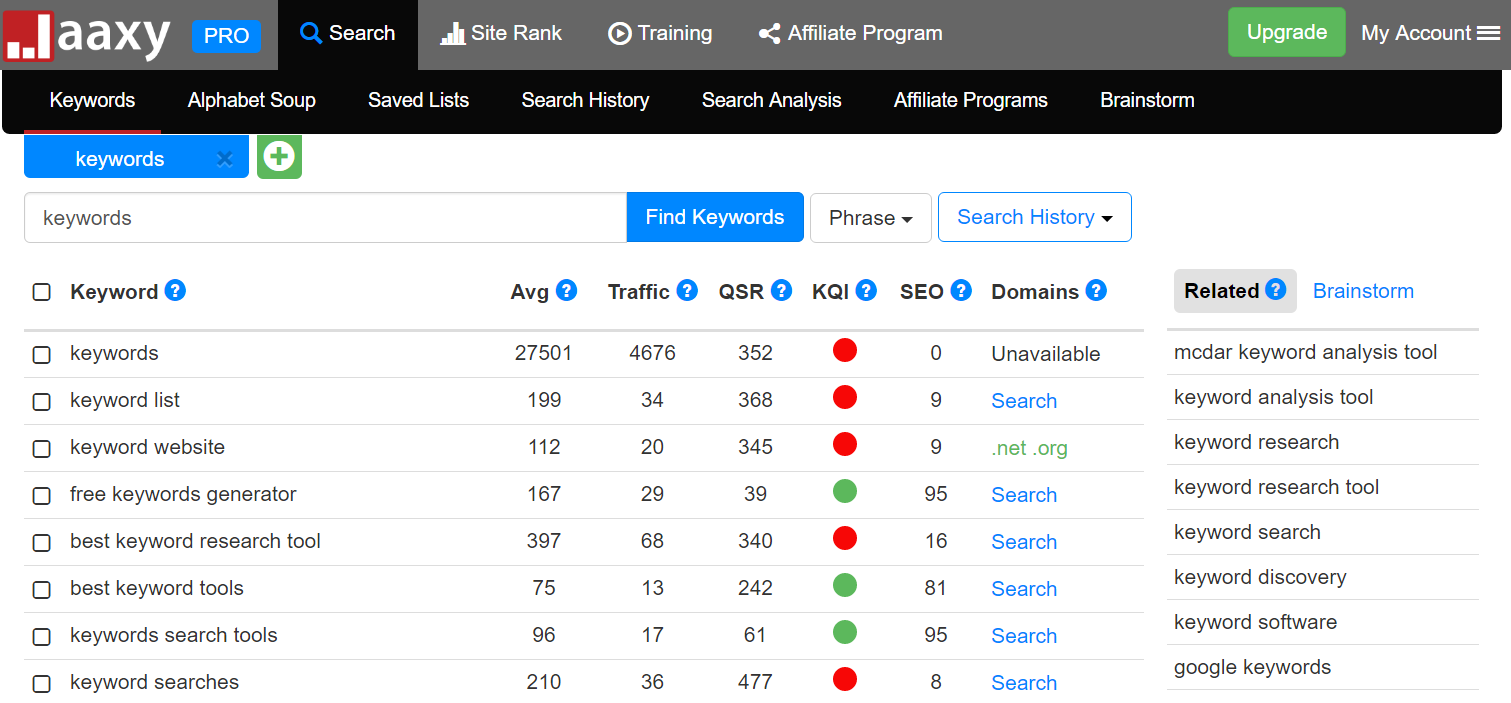This screenshot has width=1511, height=703.
Task: Switch to the Keywords tab
Action: [92, 100]
